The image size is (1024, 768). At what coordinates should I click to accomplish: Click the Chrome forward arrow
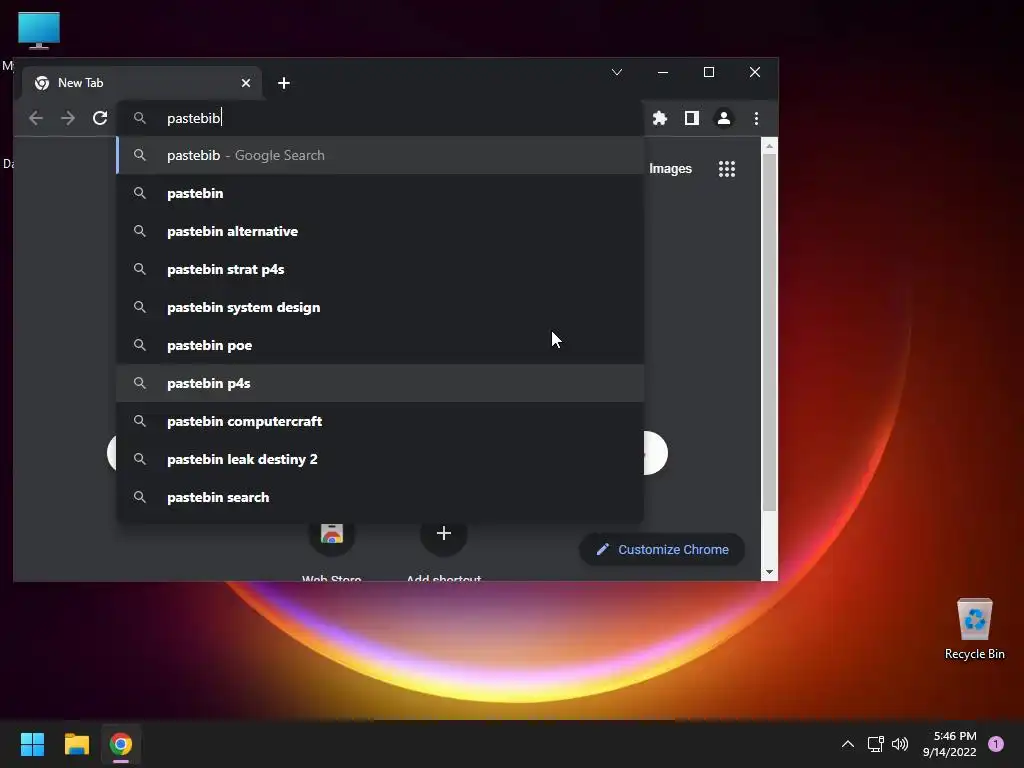(x=68, y=118)
